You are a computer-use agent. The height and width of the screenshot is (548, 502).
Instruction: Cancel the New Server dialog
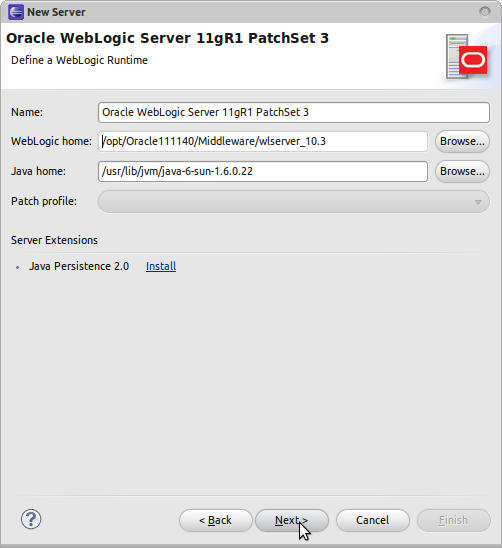tap(373, 520)
